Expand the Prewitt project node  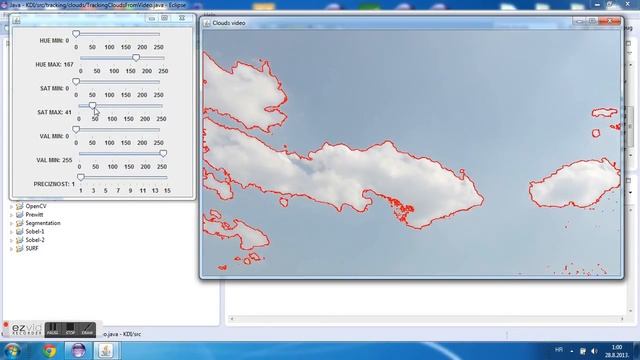[x=11, y=215]
